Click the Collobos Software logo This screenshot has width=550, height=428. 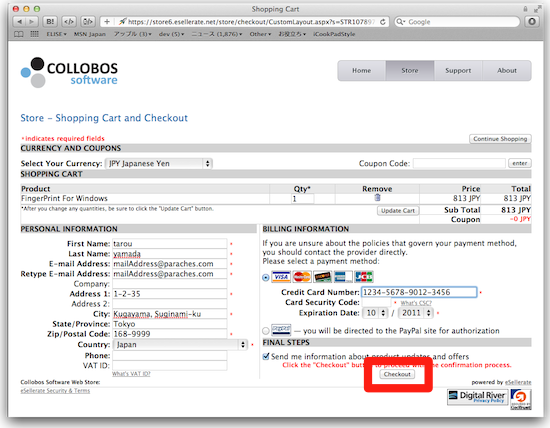pos(69,73)
